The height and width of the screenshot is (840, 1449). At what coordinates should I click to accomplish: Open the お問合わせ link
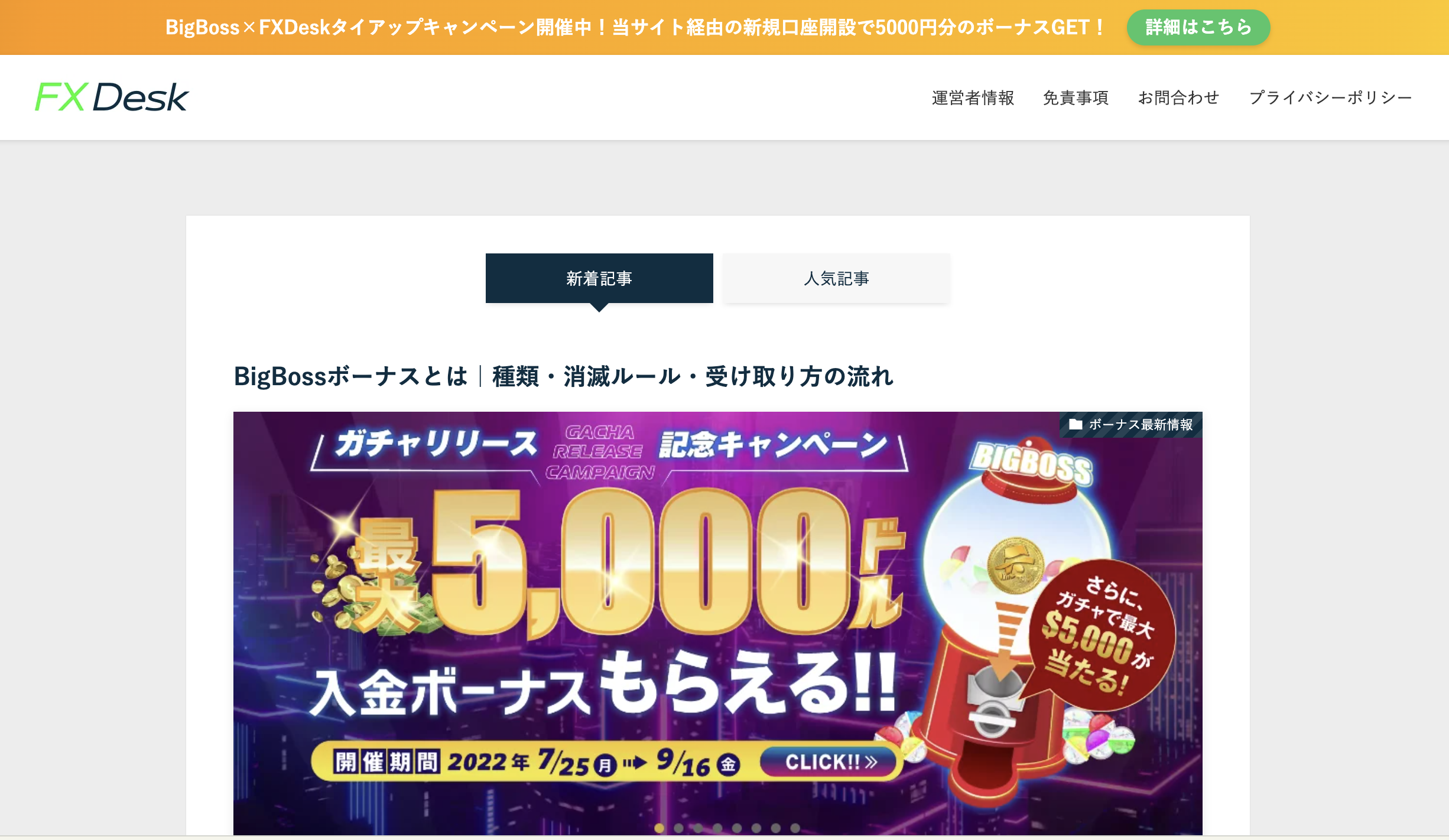click(1179, 97)
